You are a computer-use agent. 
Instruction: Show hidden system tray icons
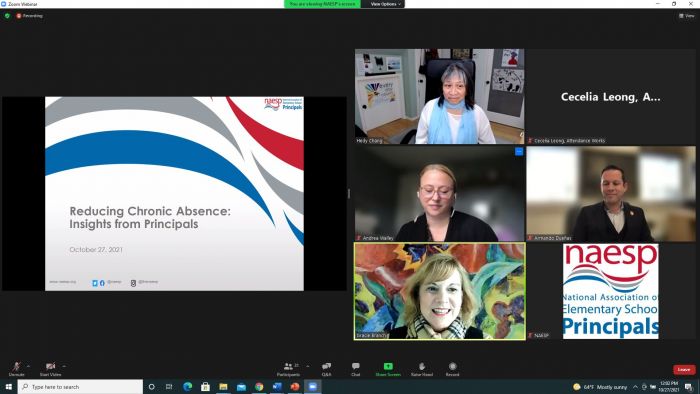(635, 387)
